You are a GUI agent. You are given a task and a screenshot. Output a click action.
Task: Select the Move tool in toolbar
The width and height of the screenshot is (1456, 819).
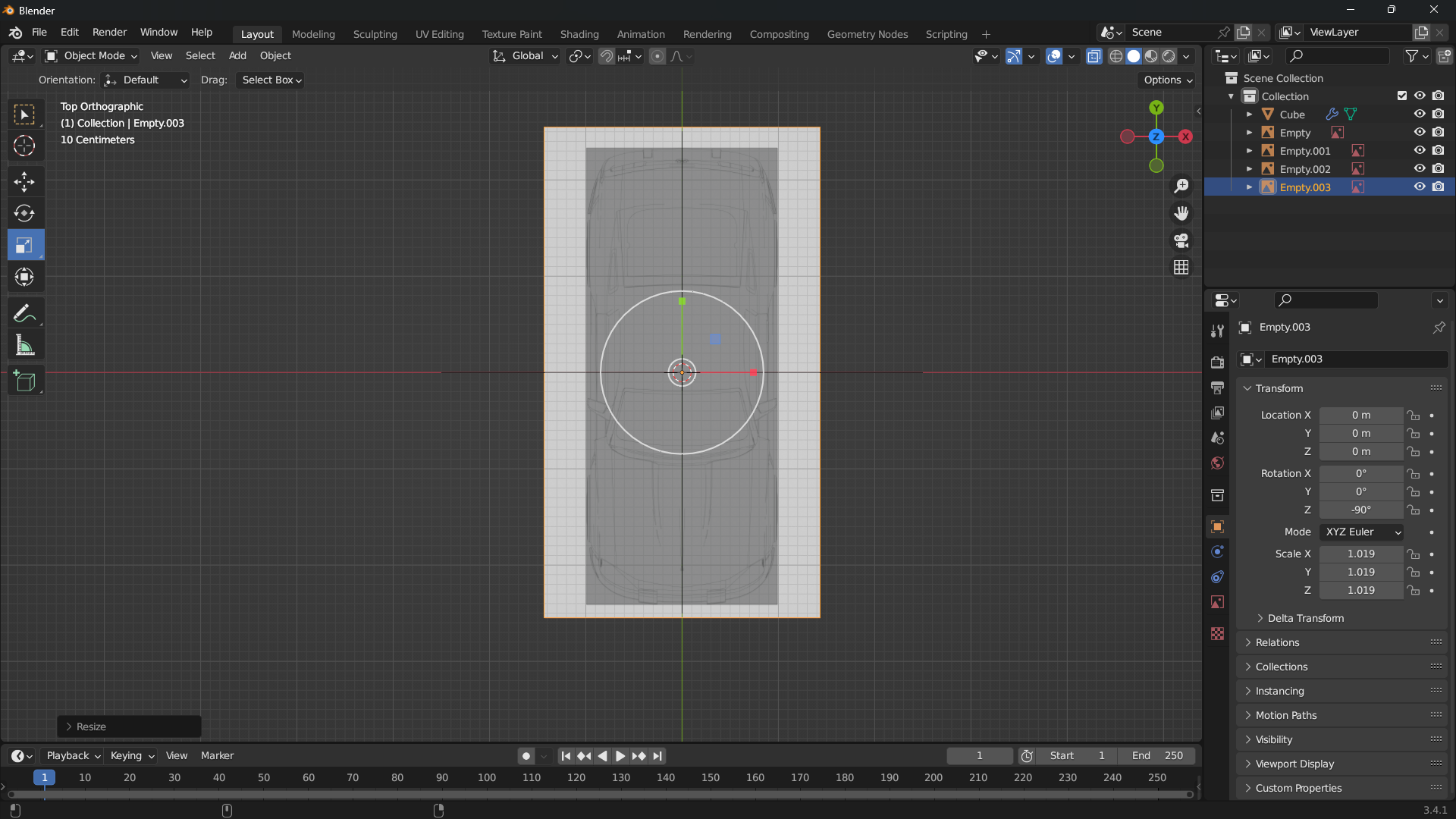coord(24,181)
